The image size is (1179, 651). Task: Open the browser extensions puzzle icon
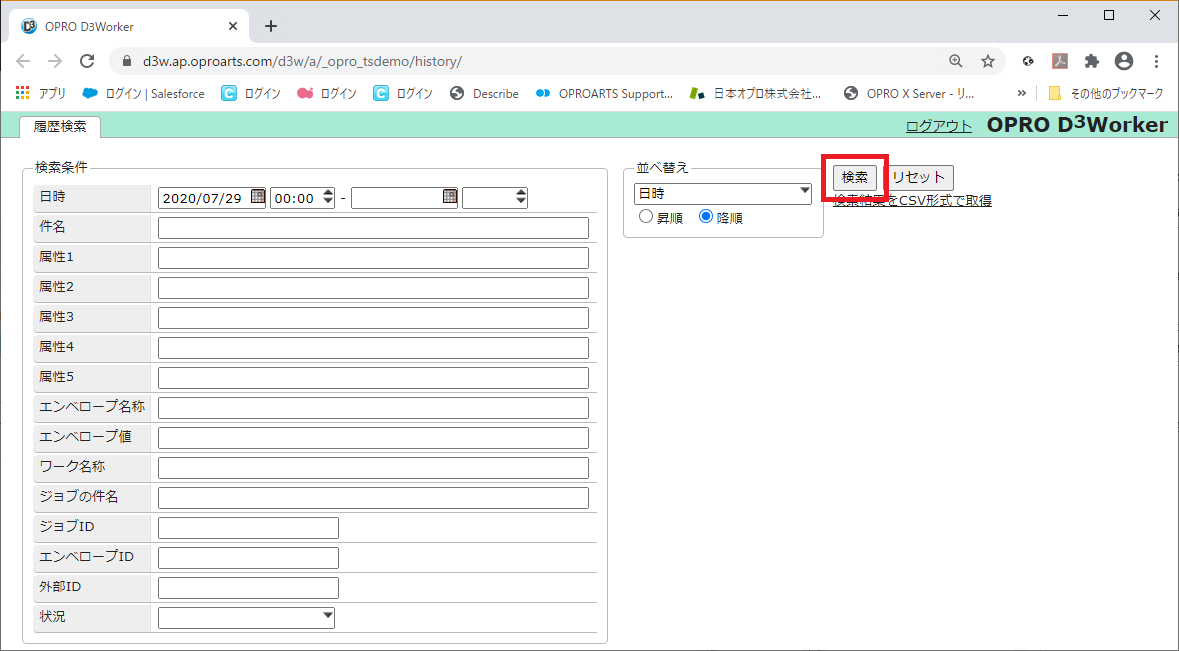pos(1092,61)
